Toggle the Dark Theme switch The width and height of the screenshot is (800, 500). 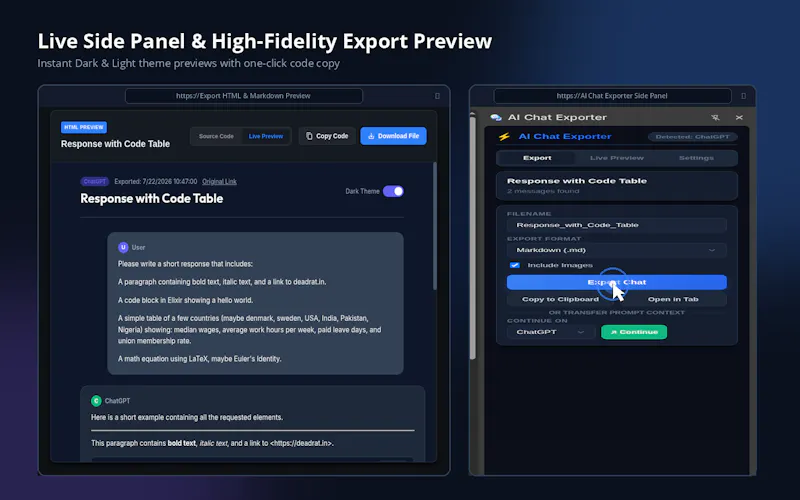[x=393, y=191]
